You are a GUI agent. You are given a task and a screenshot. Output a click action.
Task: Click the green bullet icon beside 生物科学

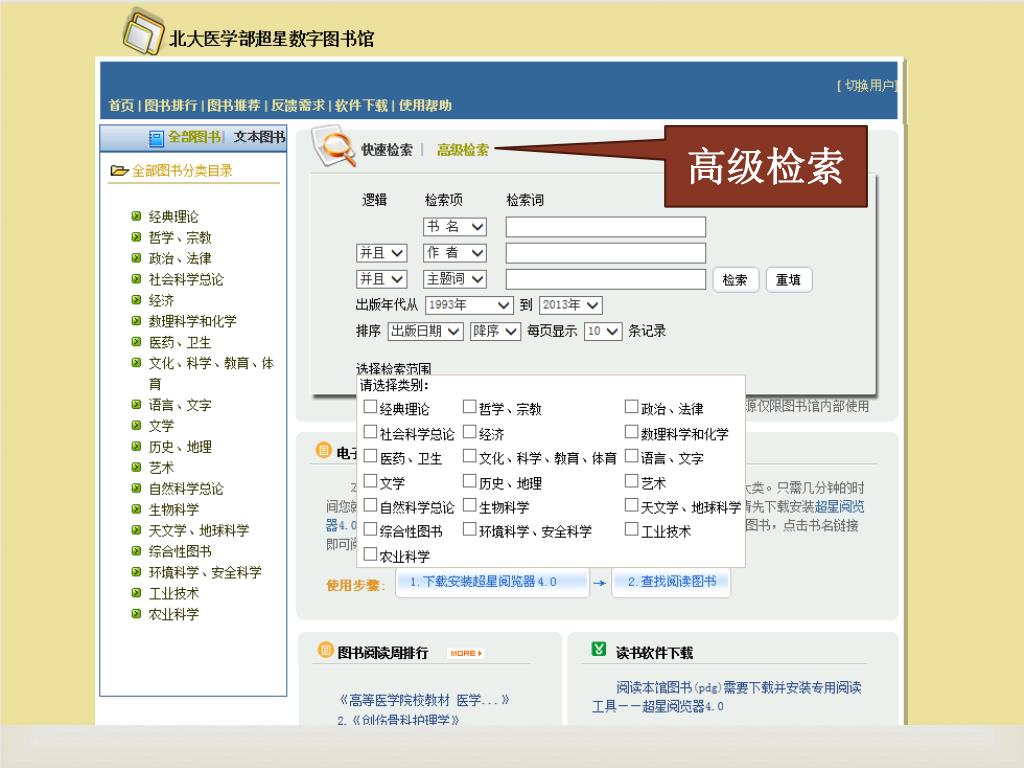[x=136, y=509]
